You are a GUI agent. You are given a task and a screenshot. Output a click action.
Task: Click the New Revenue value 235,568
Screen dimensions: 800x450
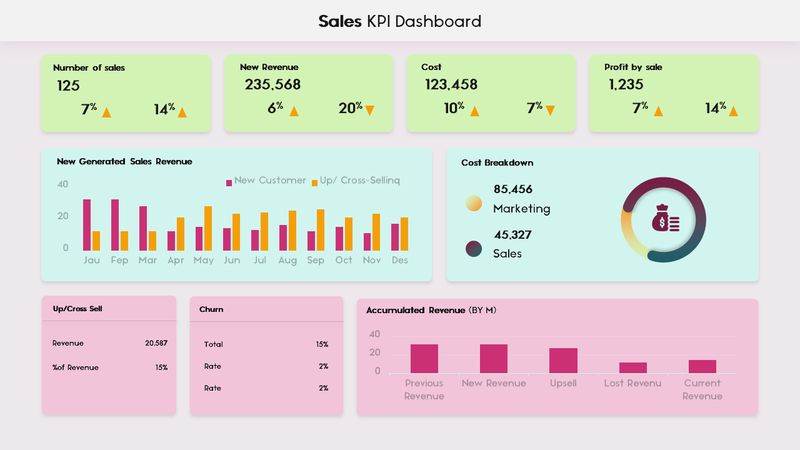click(x=272, y=84)
